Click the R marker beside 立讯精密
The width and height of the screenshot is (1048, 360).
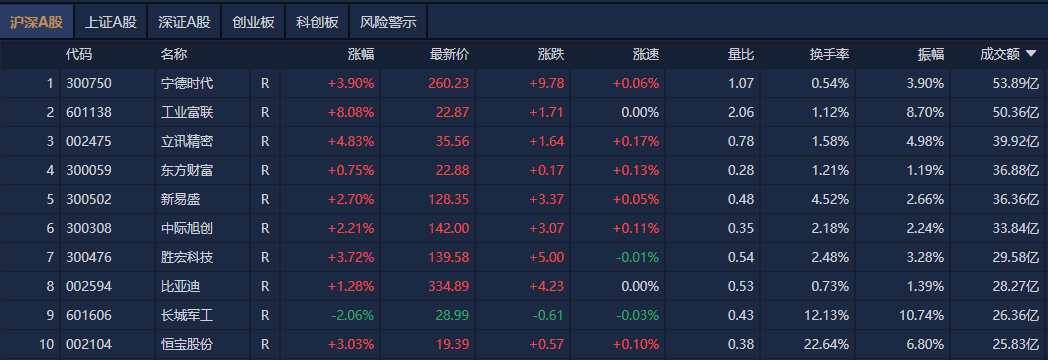[x=265, y=142]
